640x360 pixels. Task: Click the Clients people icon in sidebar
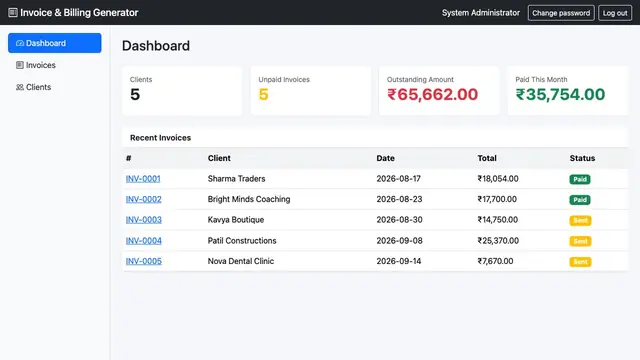click(x=20, y=87)
